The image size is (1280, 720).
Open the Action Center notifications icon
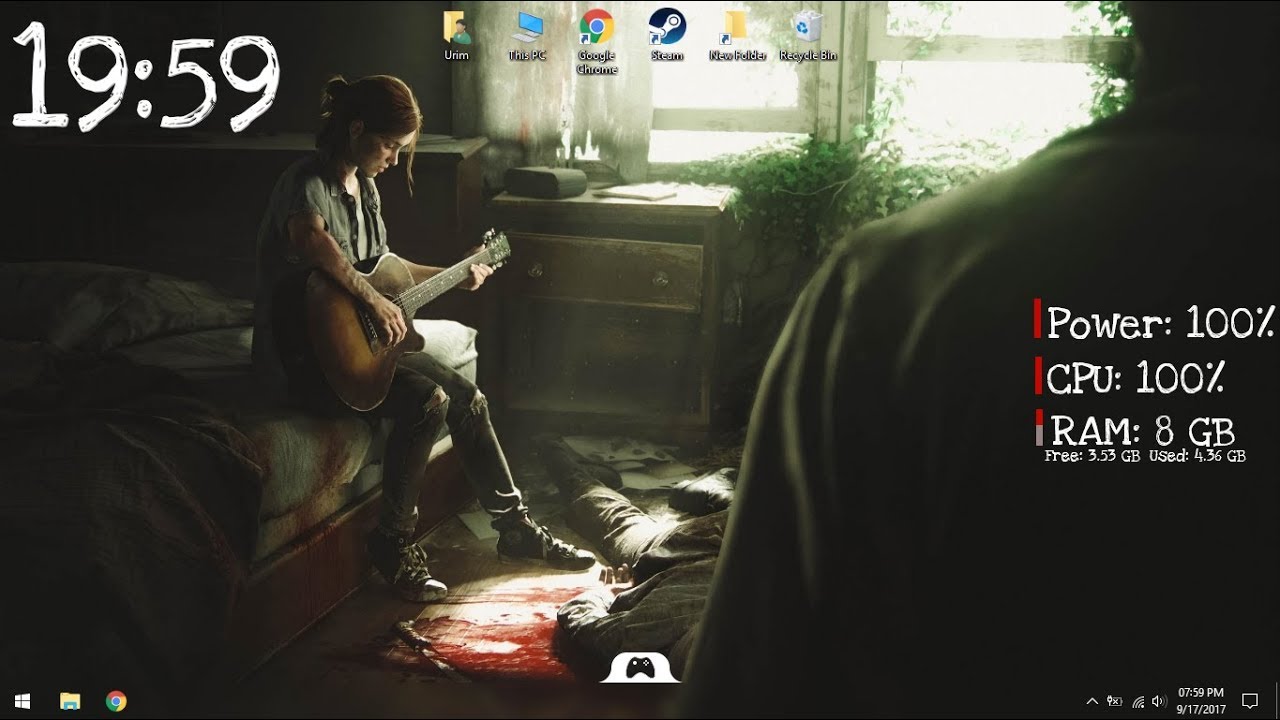1250,701
